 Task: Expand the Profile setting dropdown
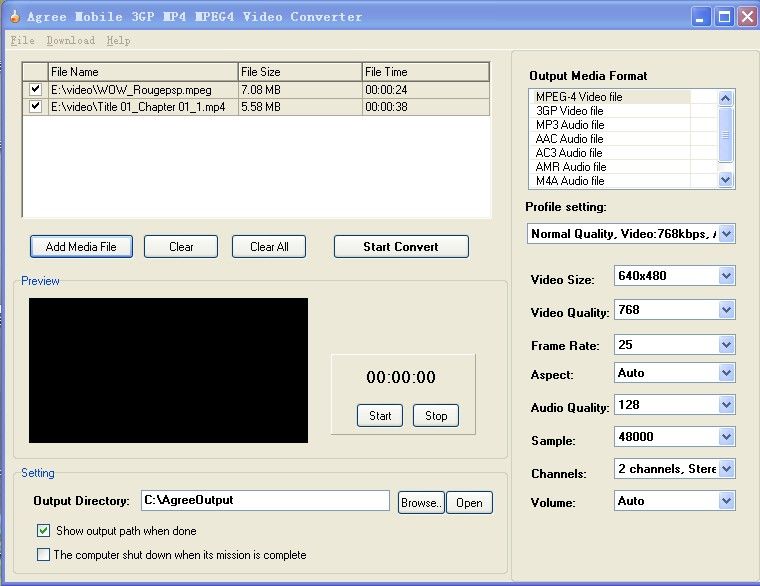tap(726, 234)
